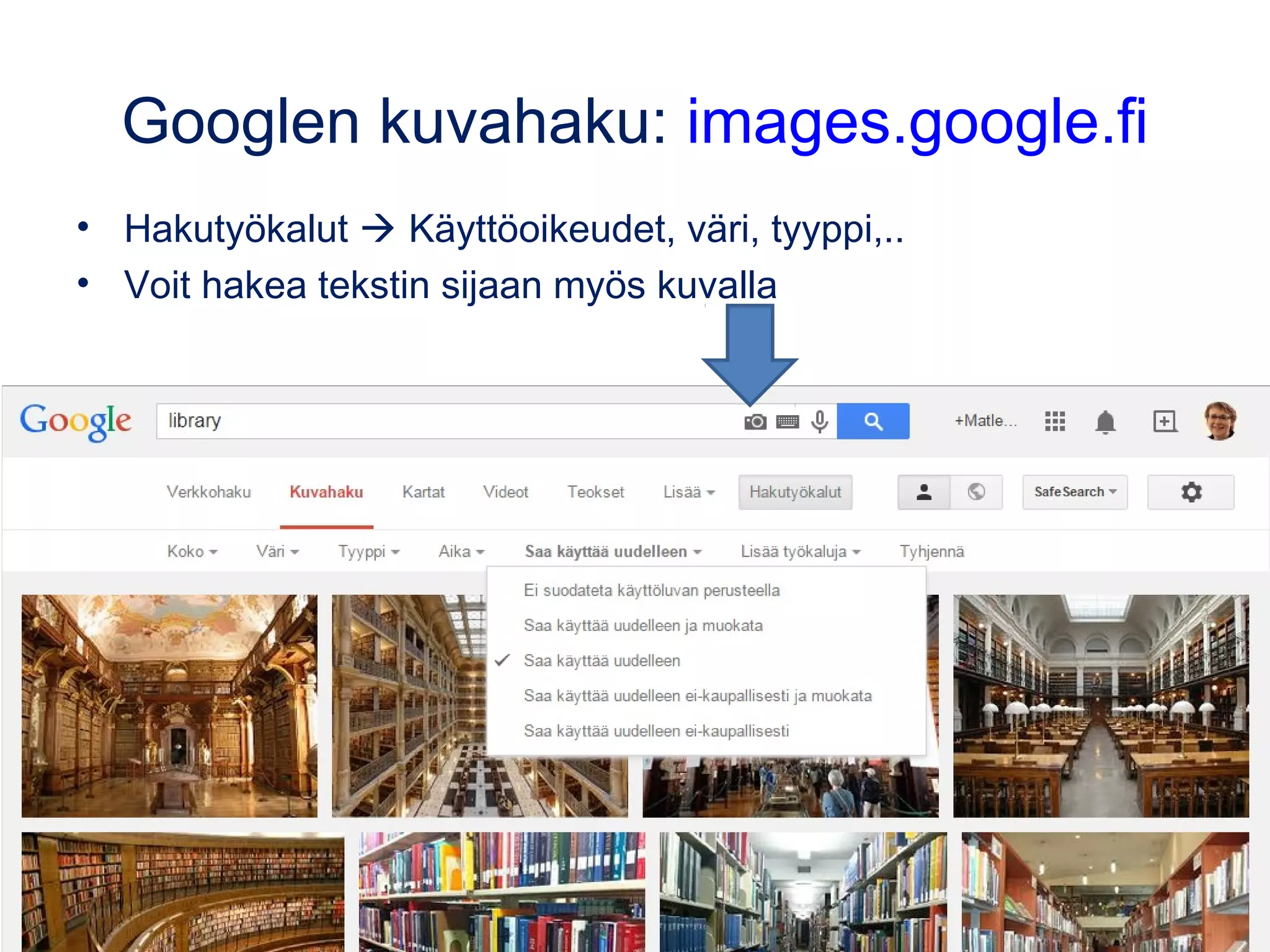Go to the Kartat tab
This screenshot has width=1270, height=952.
click(x=424, y=492)
